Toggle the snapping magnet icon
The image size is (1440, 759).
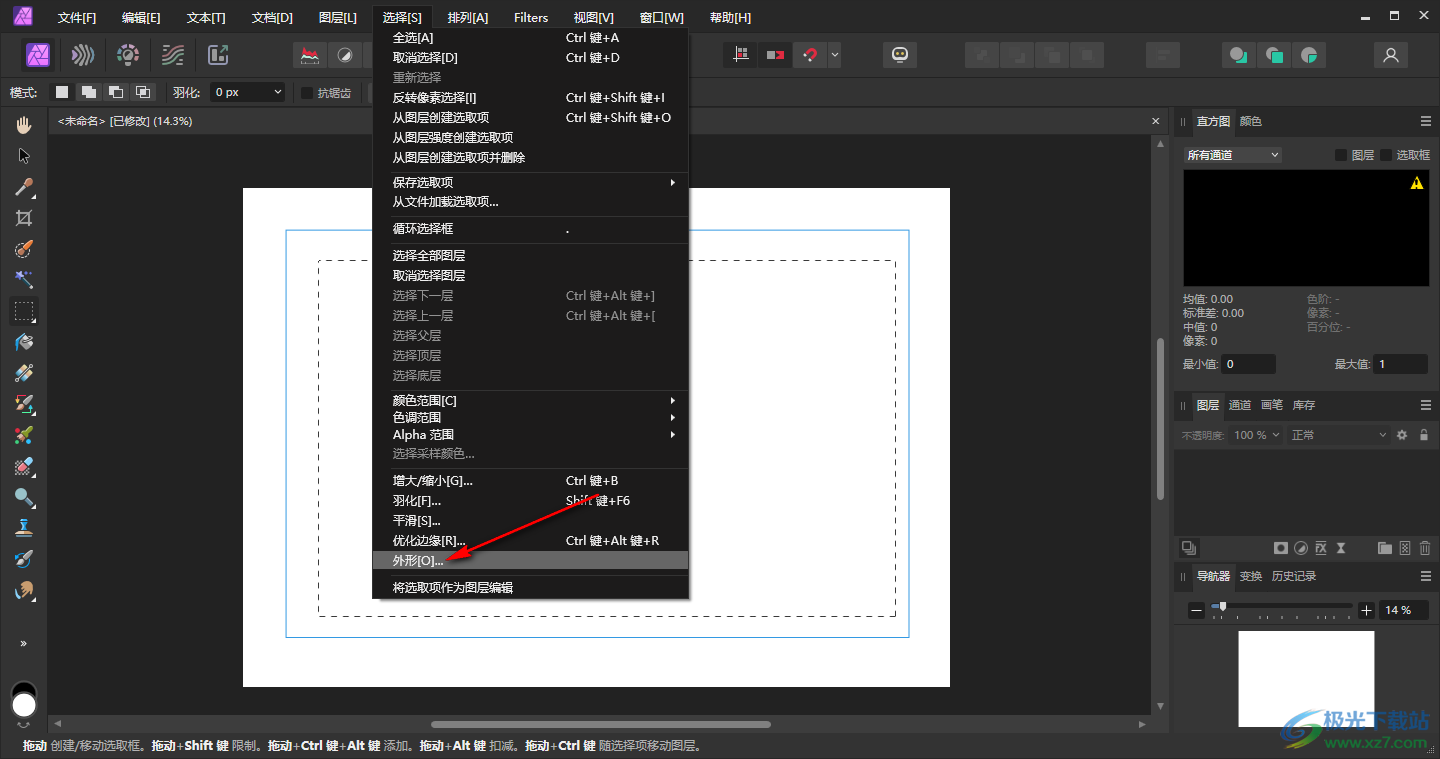pyautogui.click(x=810, y=55)
